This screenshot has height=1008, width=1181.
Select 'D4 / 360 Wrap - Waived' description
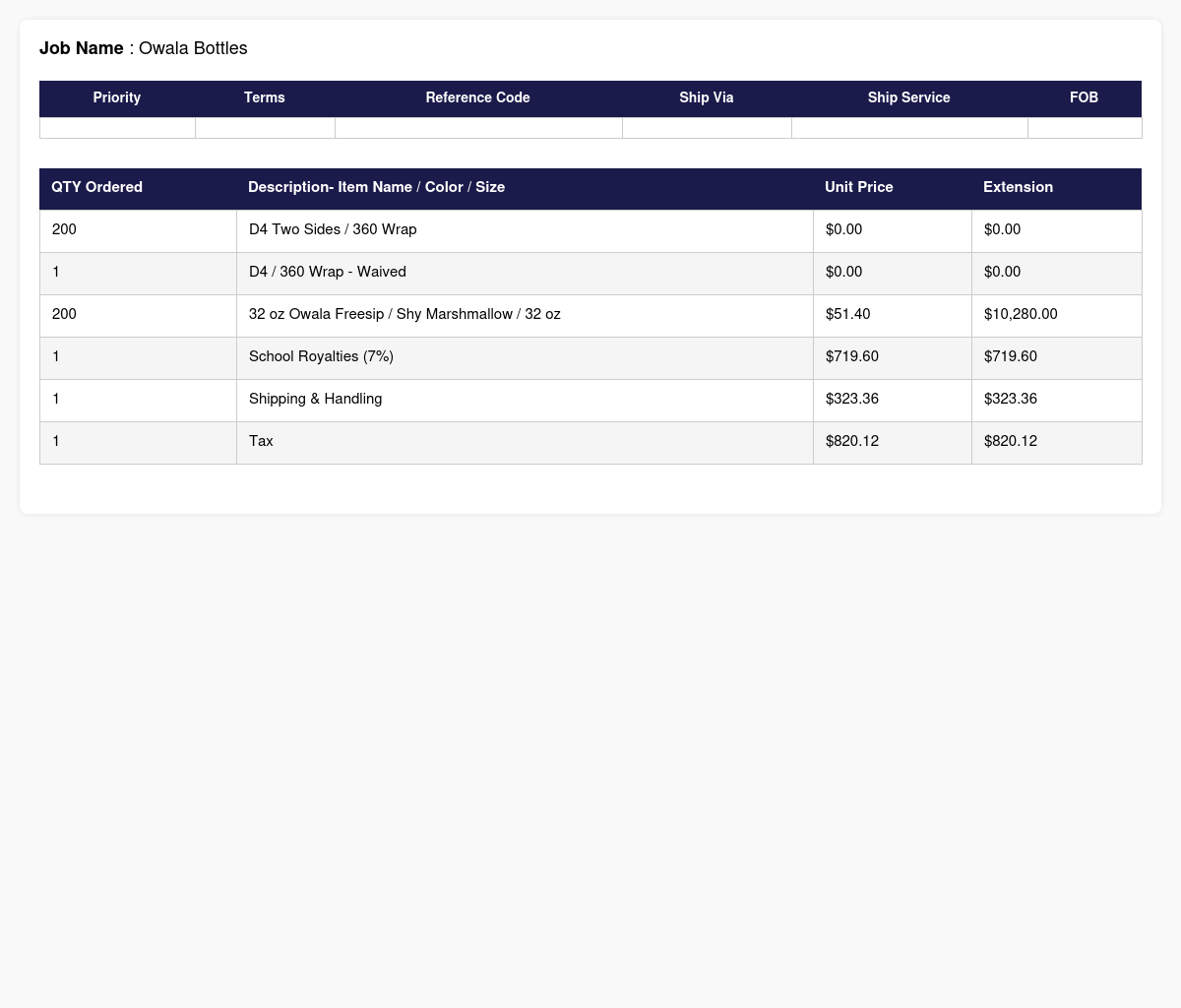[x=328, y=272]
